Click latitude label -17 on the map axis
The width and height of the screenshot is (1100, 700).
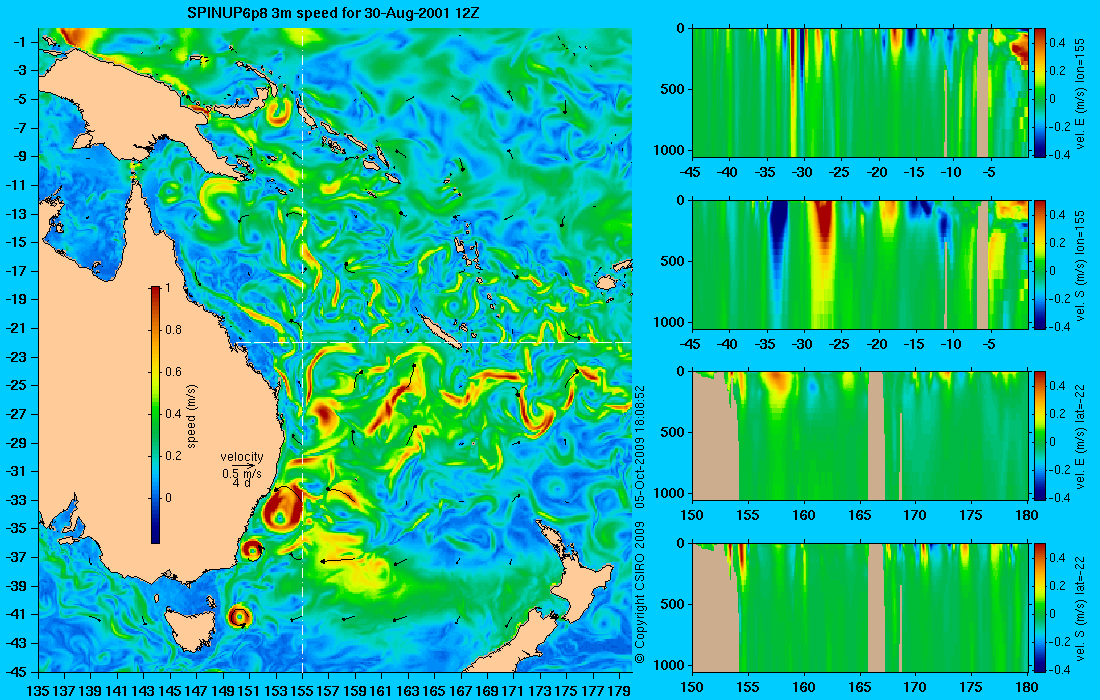16,271
